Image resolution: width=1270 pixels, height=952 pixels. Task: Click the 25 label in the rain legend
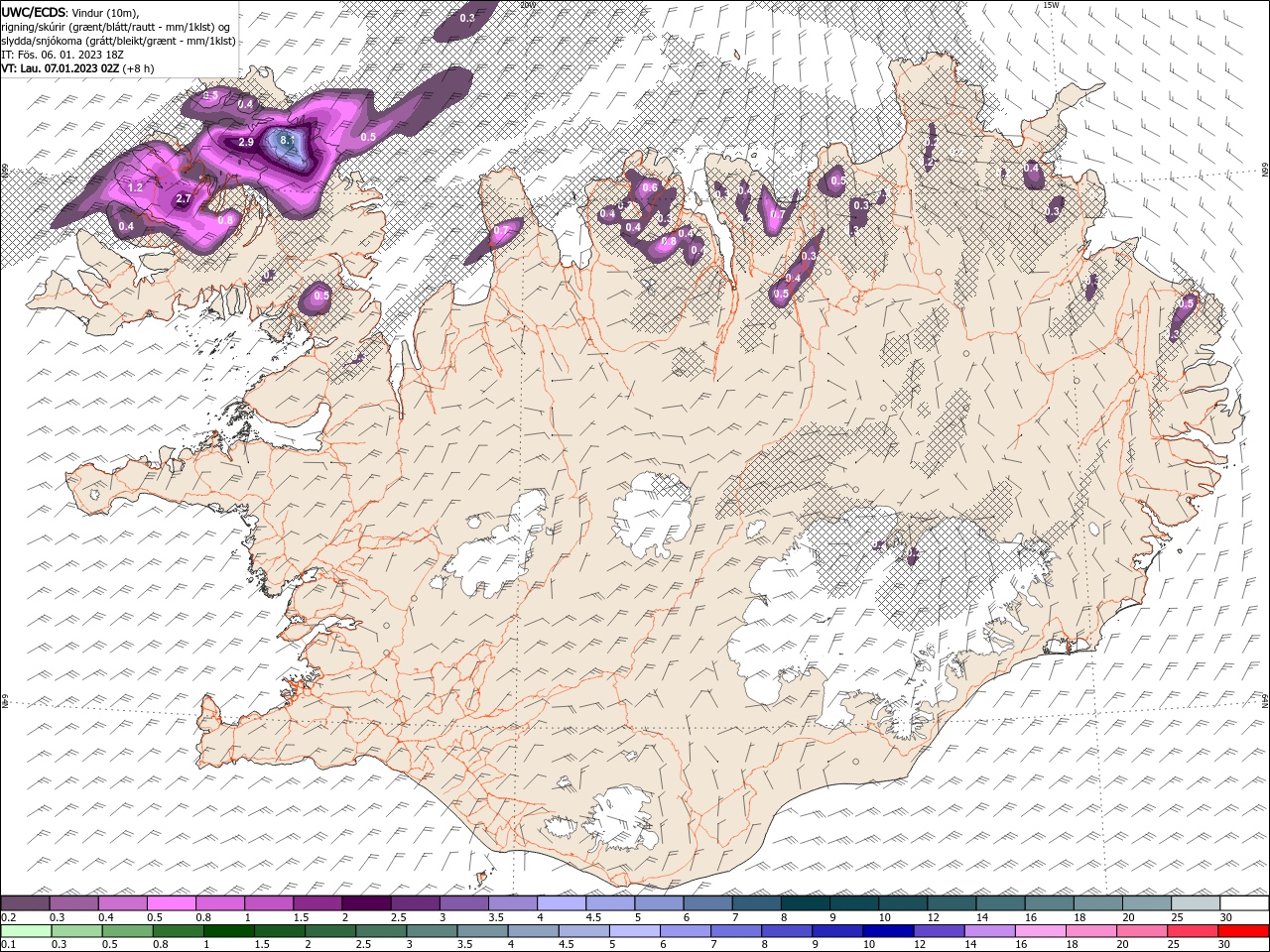pos(1173,945)
